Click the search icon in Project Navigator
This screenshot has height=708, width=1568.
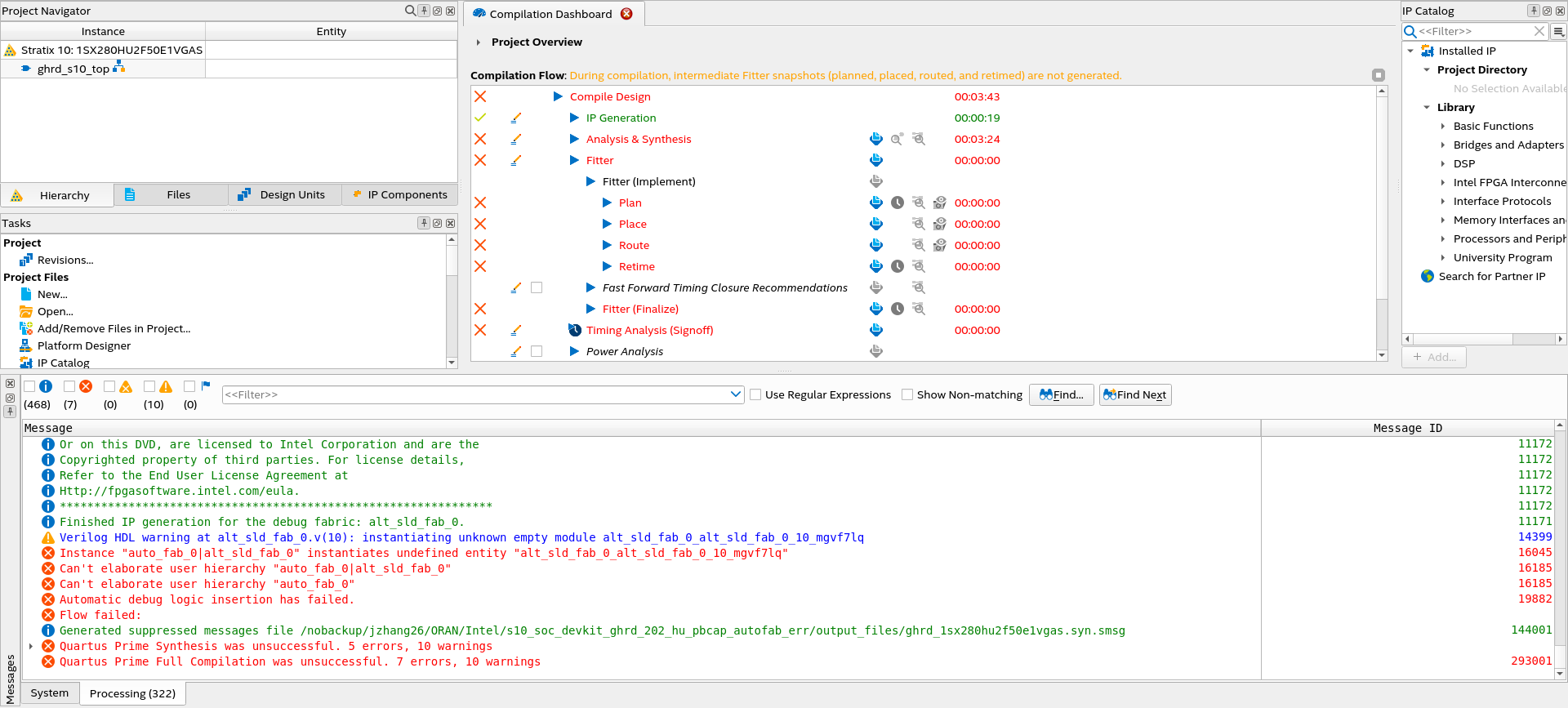[x=410, y=11]
